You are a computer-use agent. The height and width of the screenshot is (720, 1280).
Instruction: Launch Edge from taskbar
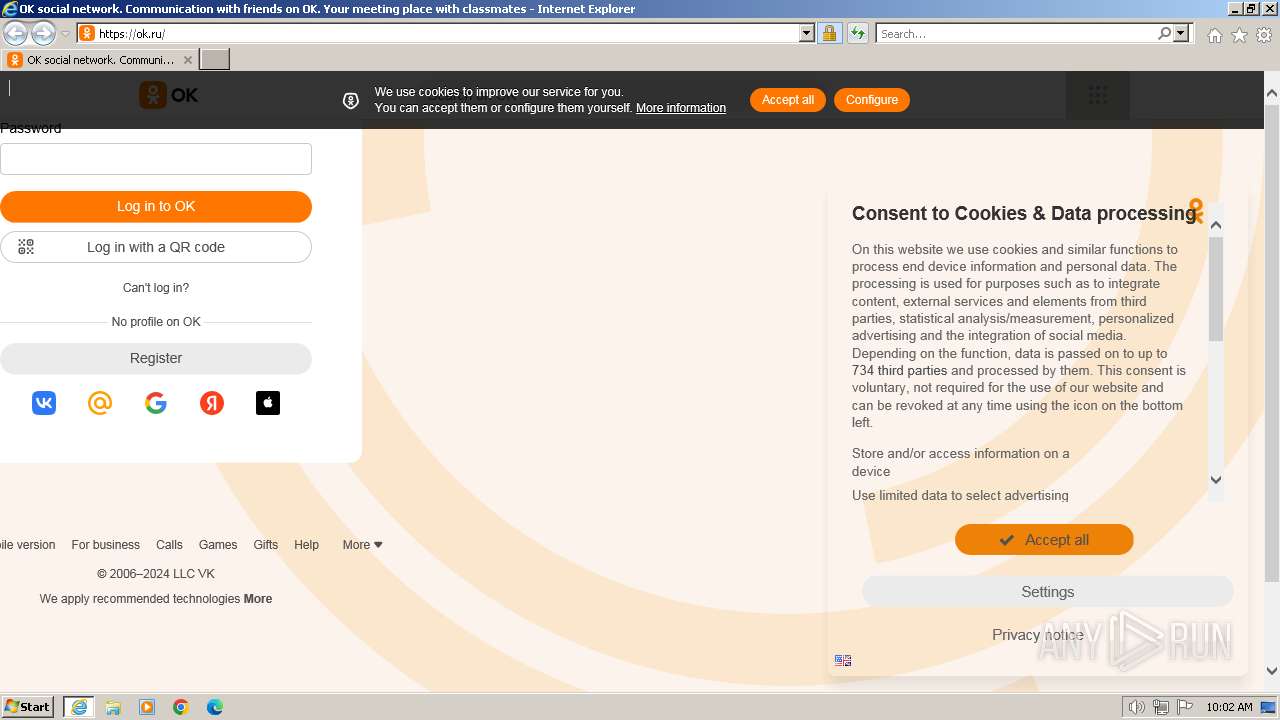[215, 707]
